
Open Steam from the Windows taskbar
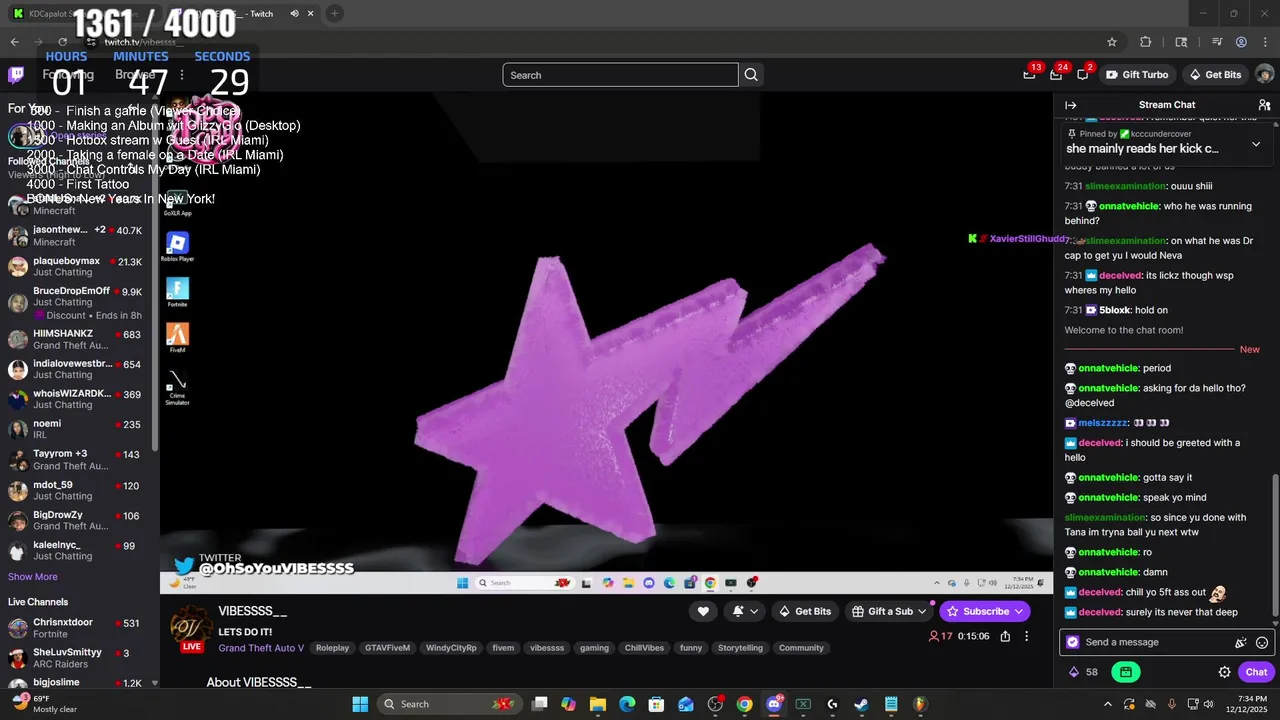(861, 704)
